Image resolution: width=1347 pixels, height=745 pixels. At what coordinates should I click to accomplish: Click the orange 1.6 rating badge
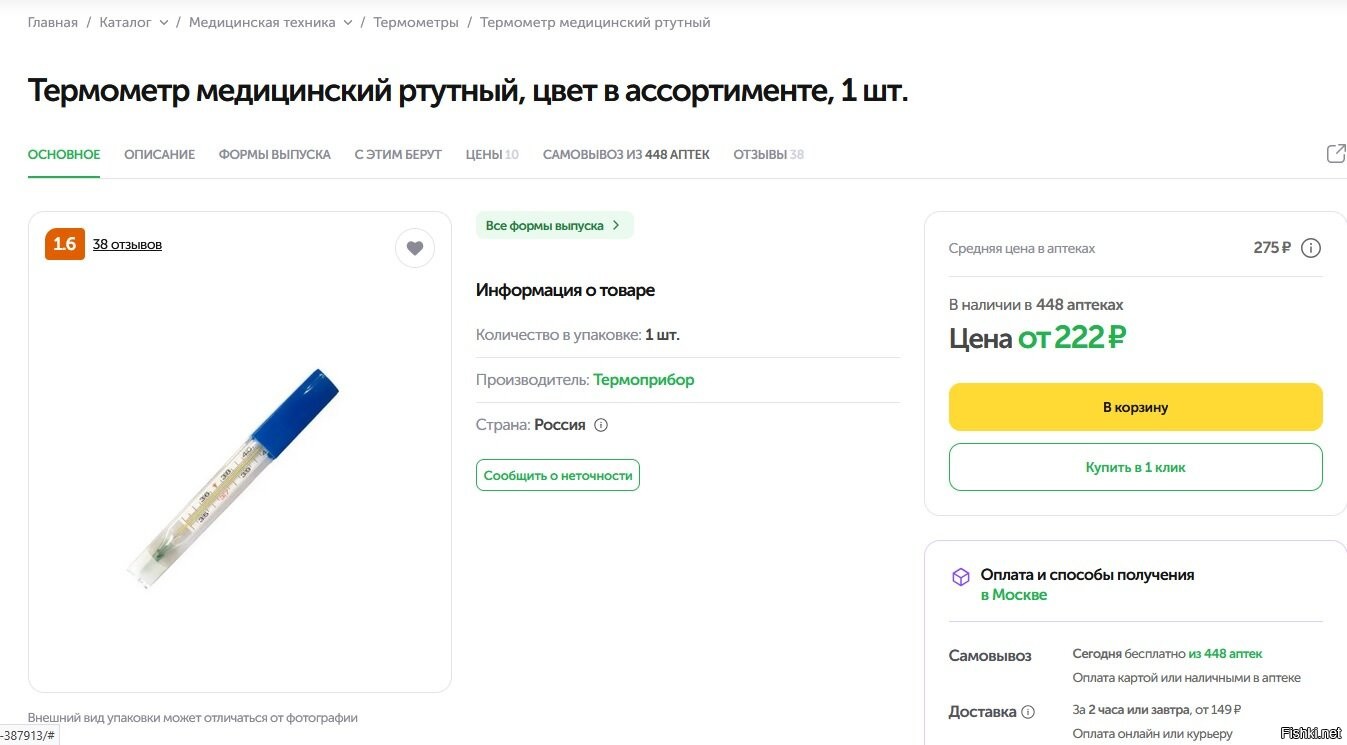click(65, 244)
